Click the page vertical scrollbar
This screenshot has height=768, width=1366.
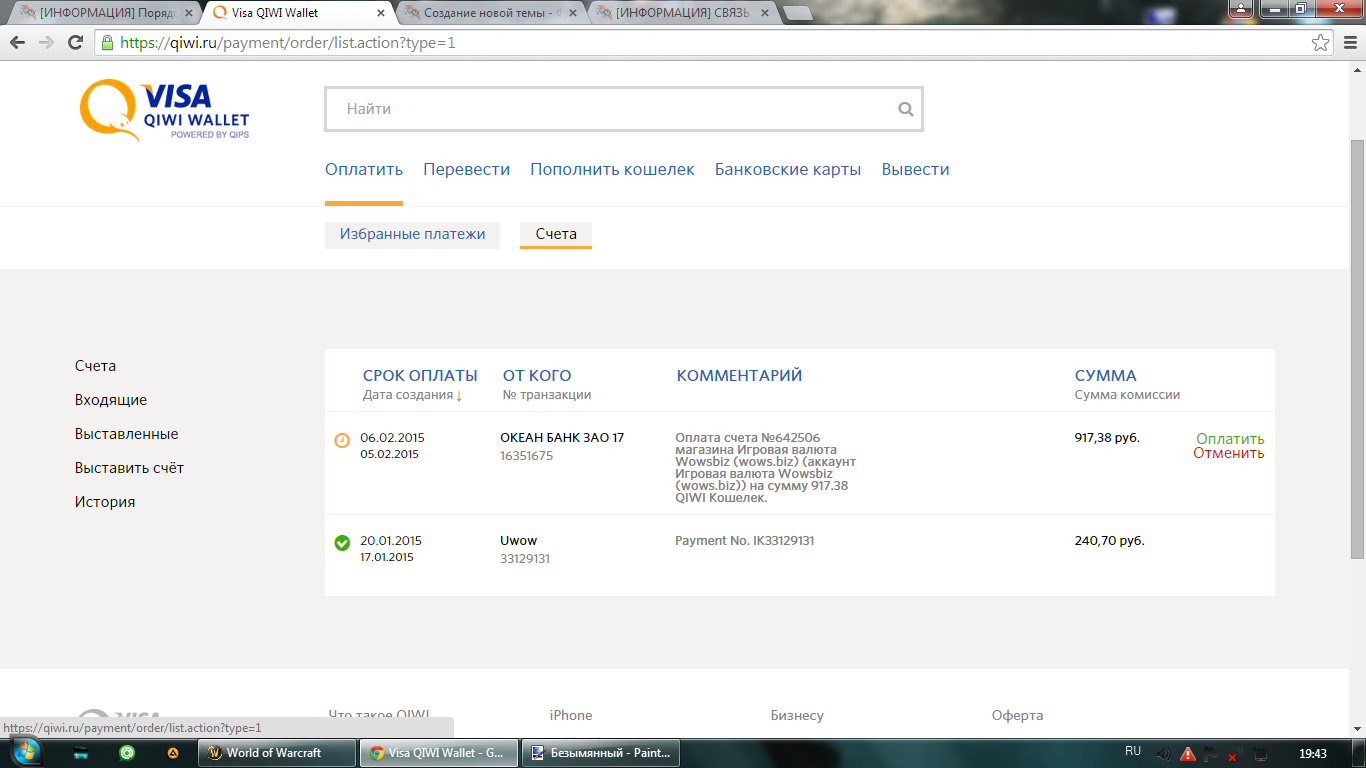point(1357,350)
